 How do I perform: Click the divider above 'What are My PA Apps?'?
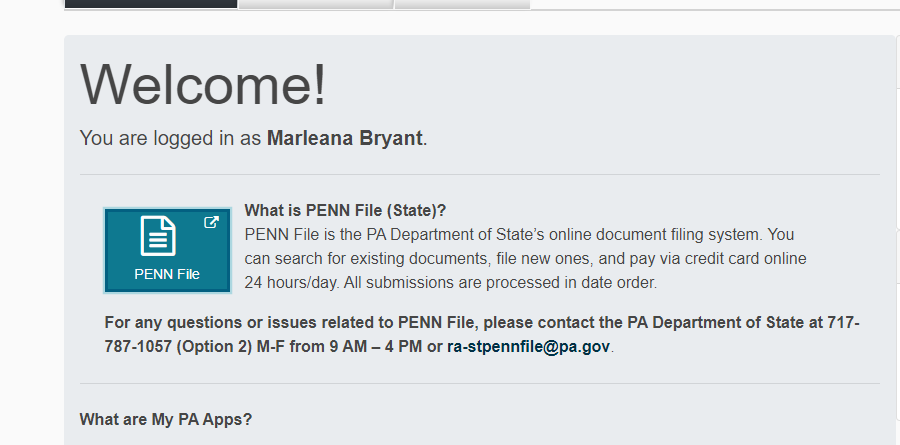tap(479, 383)
